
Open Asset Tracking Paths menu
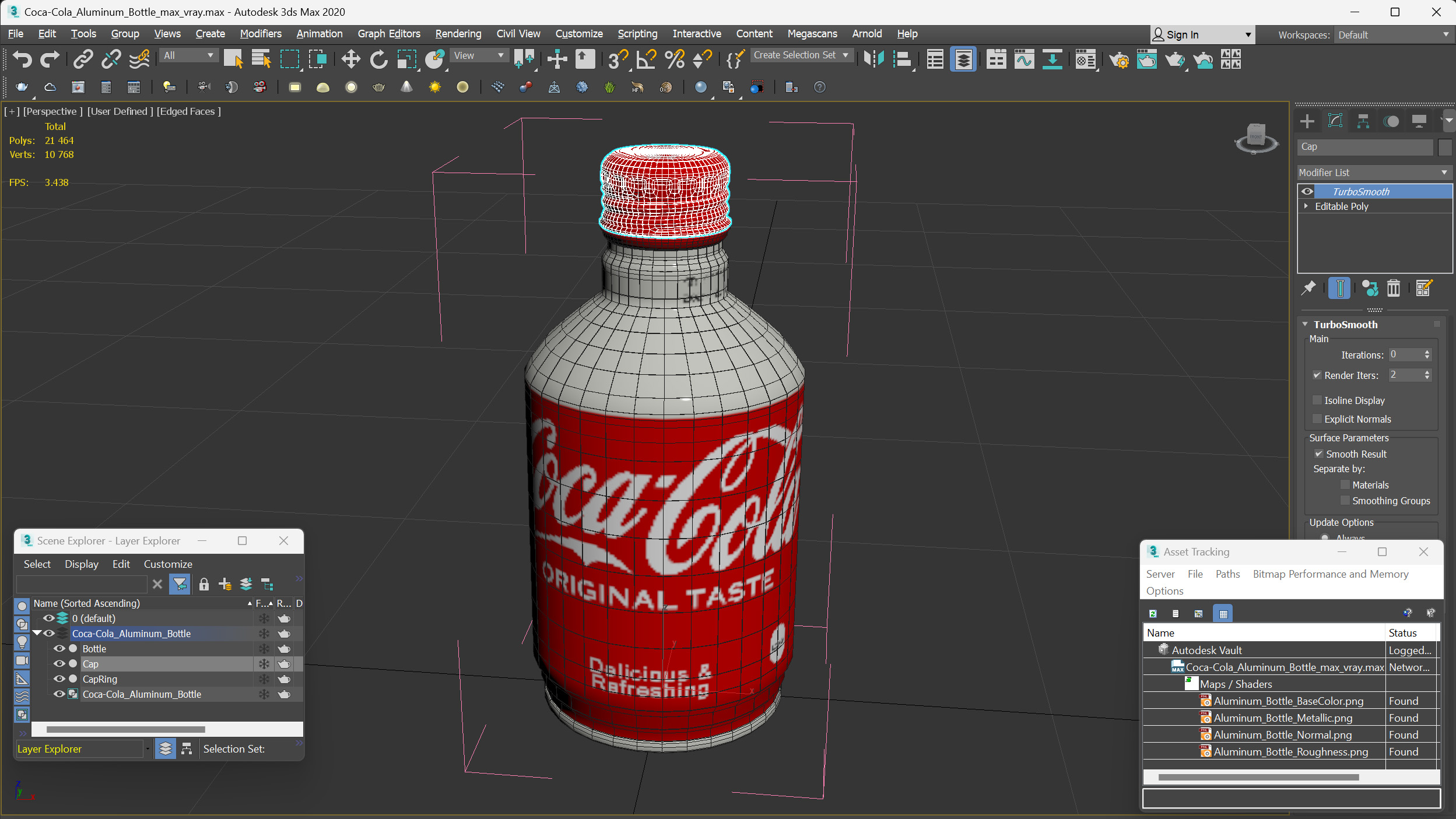pyautogui.click(x=1227, y=574)
